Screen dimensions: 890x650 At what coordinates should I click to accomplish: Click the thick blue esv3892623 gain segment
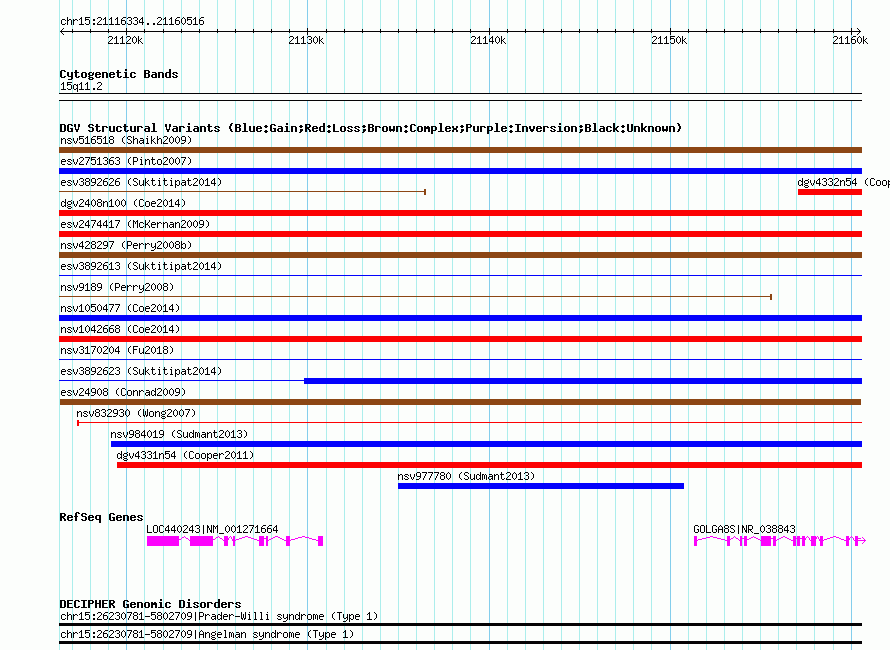(x=583, y=381)
